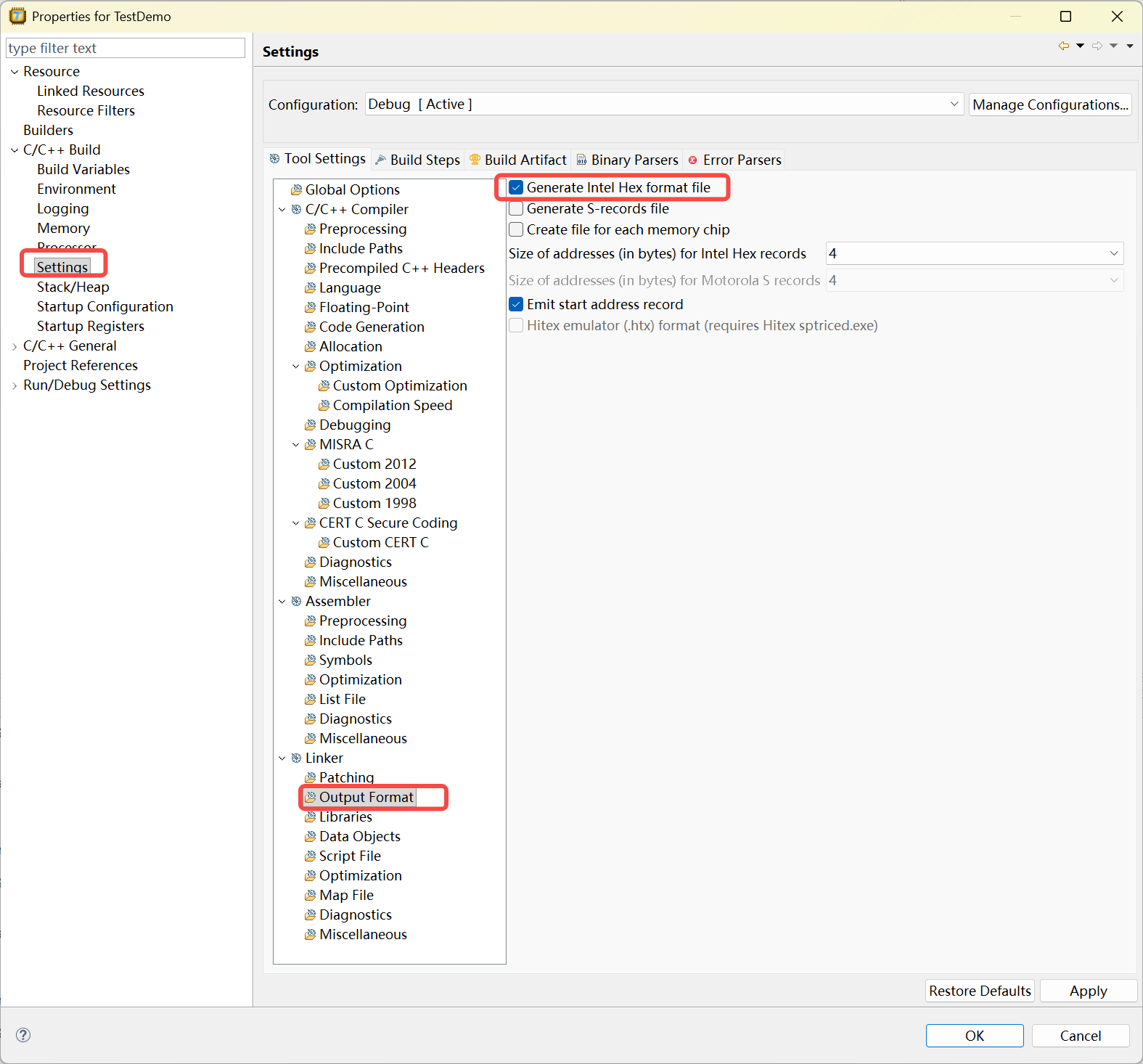Click the List File option icon
Screen dimensions: 1143x1064
pyautogui.click(x=310, y=700)
